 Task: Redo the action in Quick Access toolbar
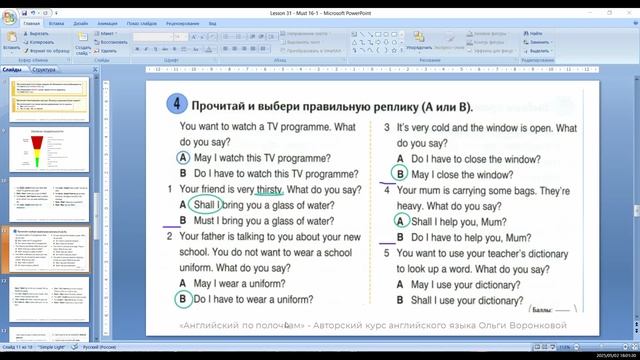tap(45, 13)
